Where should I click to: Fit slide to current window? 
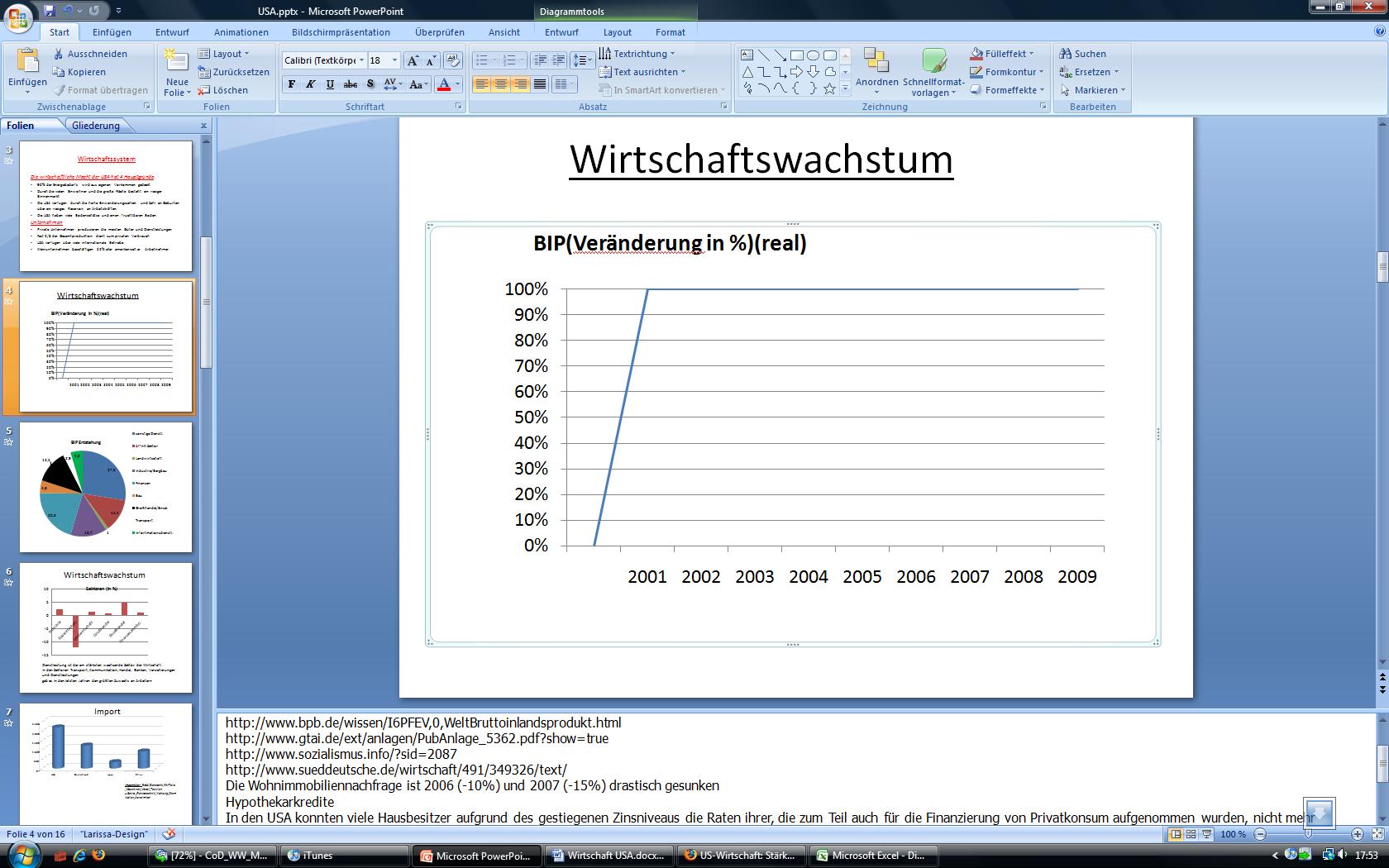coord(1376,834)
